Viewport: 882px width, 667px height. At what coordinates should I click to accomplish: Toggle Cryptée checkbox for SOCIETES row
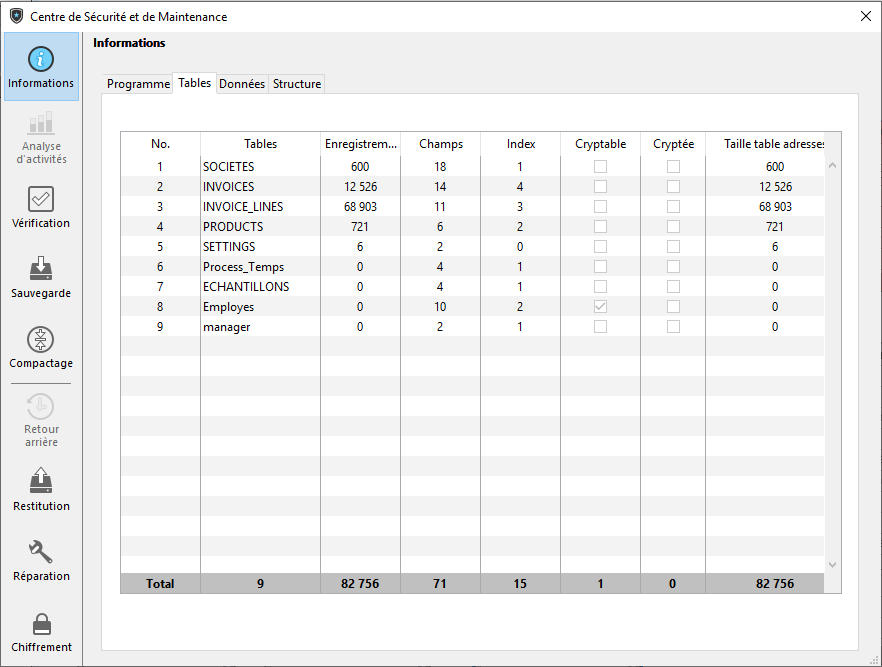(x=673, y=167)
